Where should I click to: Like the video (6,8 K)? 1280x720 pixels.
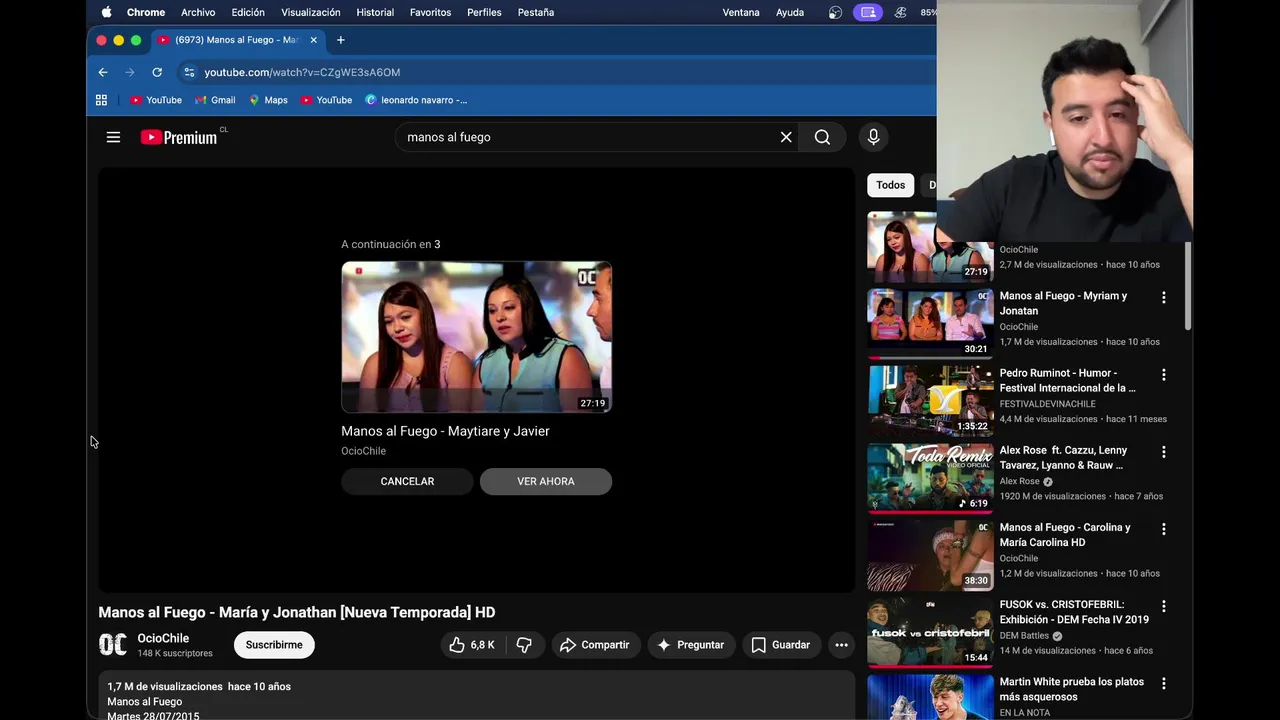(x=473, y=645)
